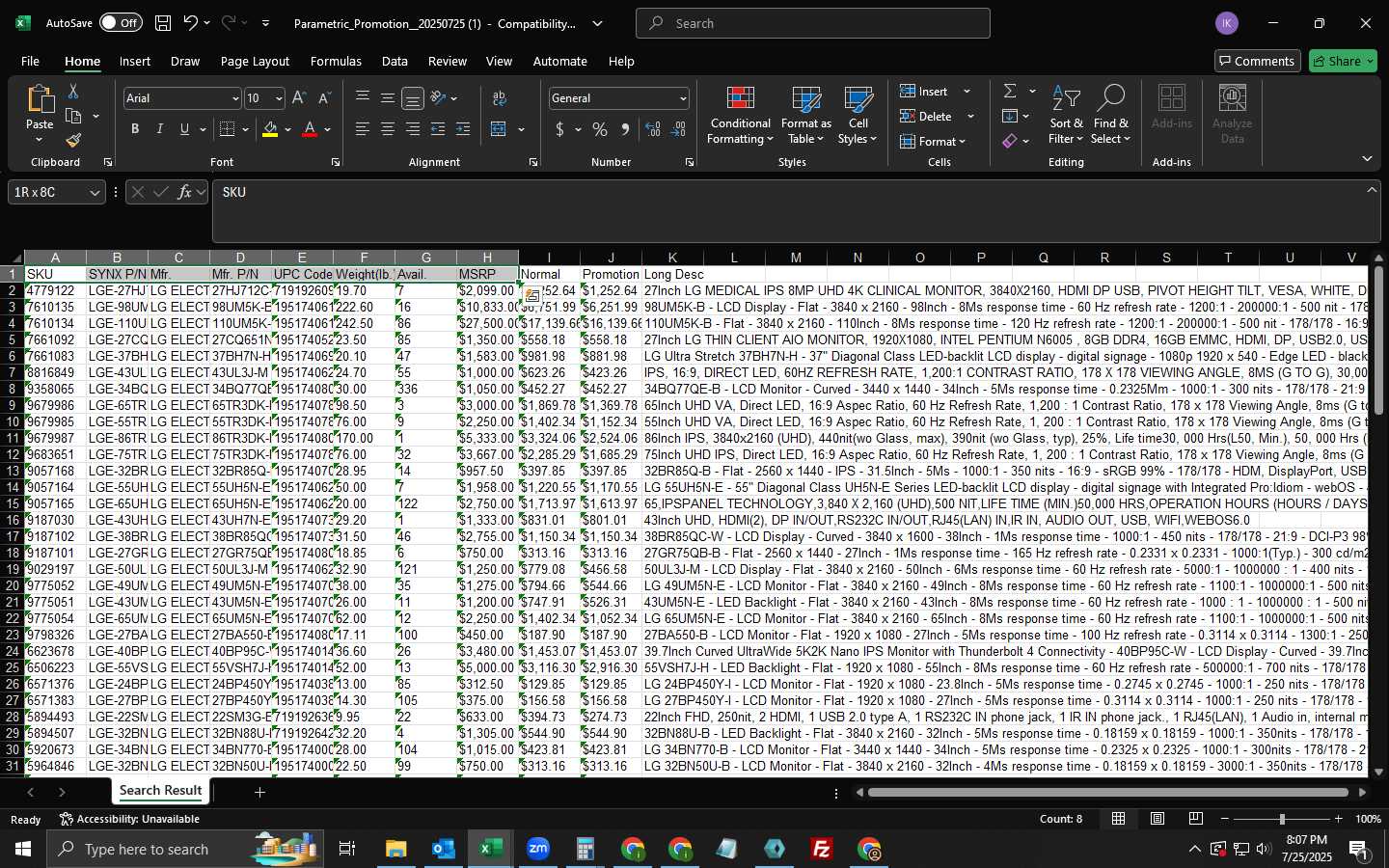Open Format as Table gallery
Image resolution: width=1389 pixels, height=868 pixels.
[805, 116]
